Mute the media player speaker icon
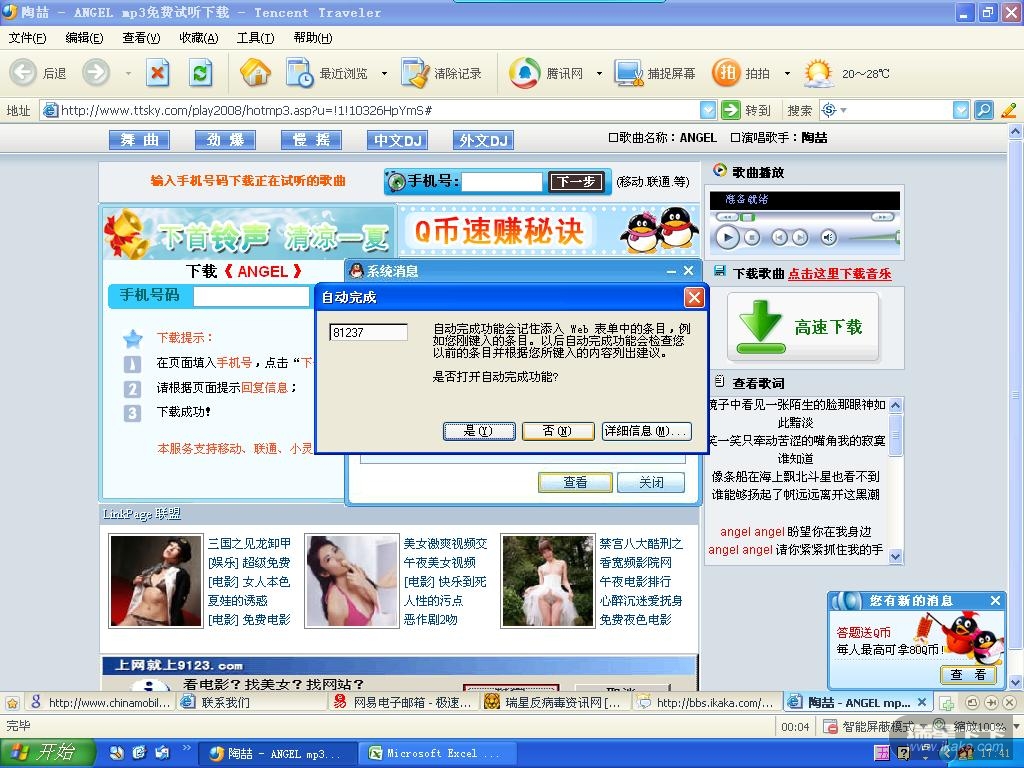 pos(829,238)
